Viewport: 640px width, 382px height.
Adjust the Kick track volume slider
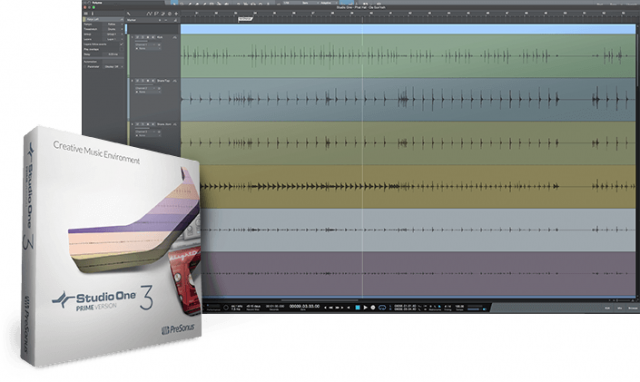[x=148, y=41]
